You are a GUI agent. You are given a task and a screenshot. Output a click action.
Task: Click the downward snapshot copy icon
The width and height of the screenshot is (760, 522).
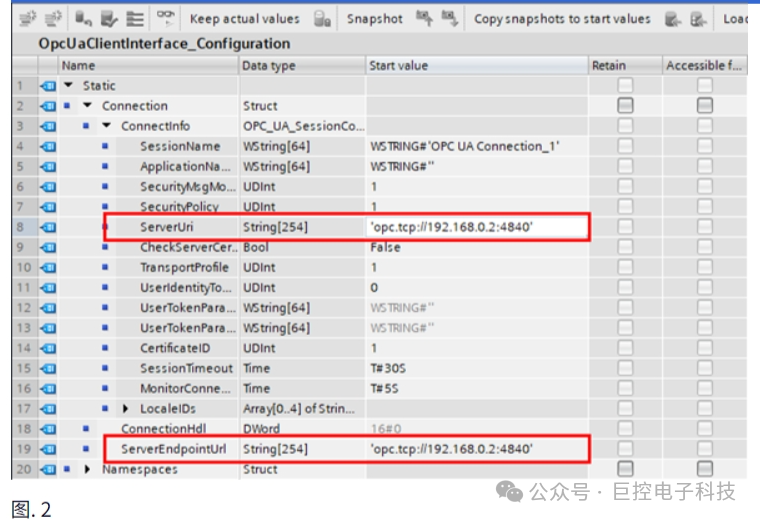point(450,19)
